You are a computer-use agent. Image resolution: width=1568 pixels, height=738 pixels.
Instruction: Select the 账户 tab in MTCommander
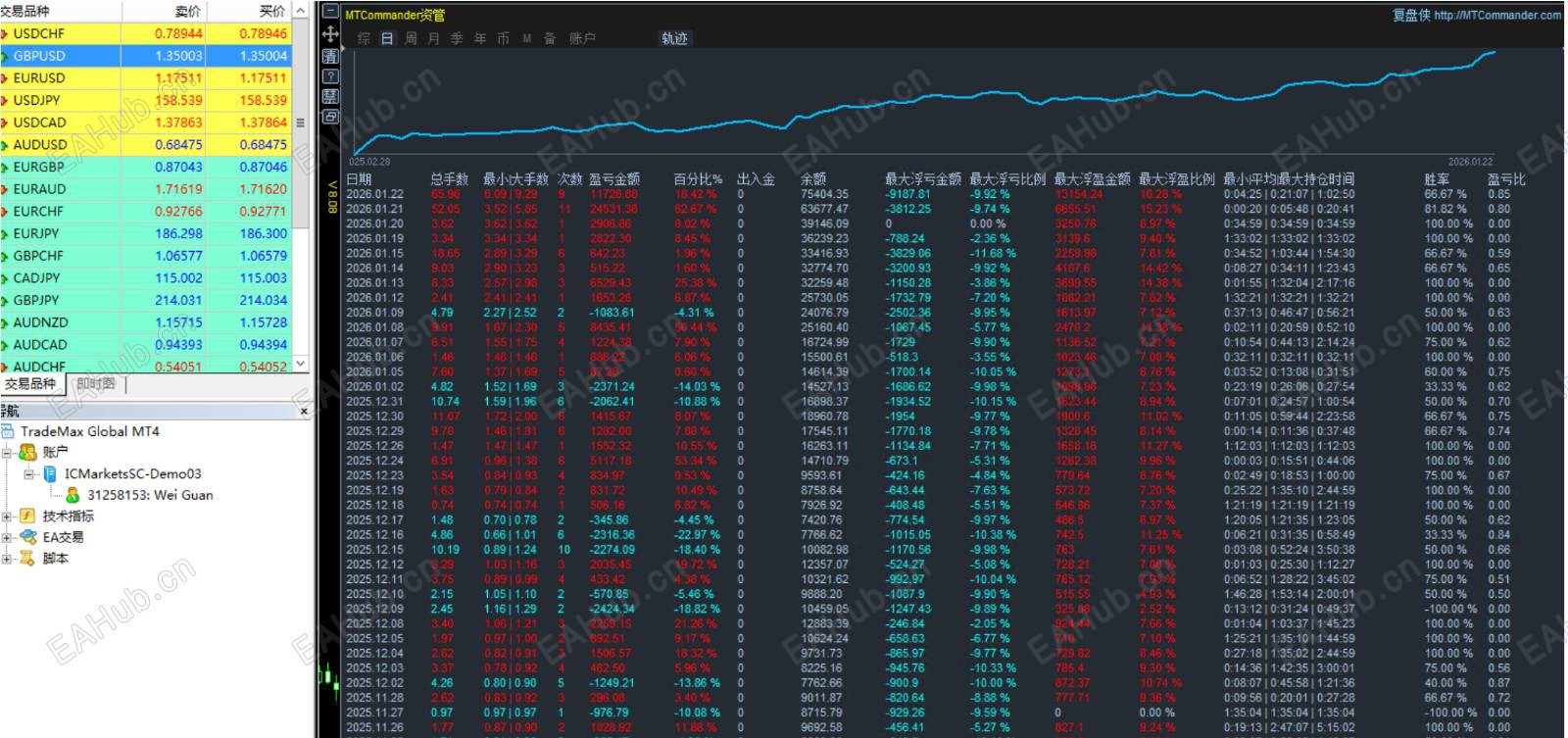point(582,38)
